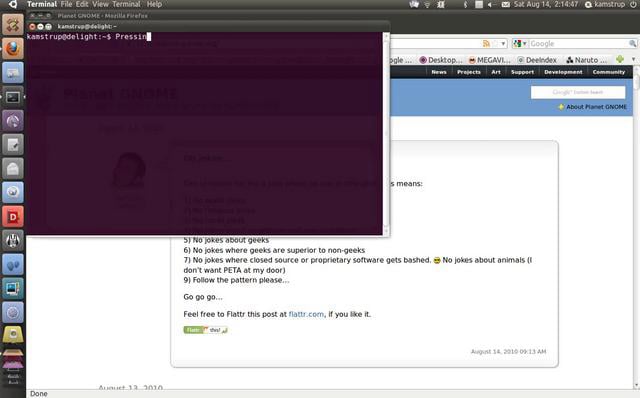Expand the bookmarks toolbar overflow arrow
640x398 pixels.
(x=633, y=60)
